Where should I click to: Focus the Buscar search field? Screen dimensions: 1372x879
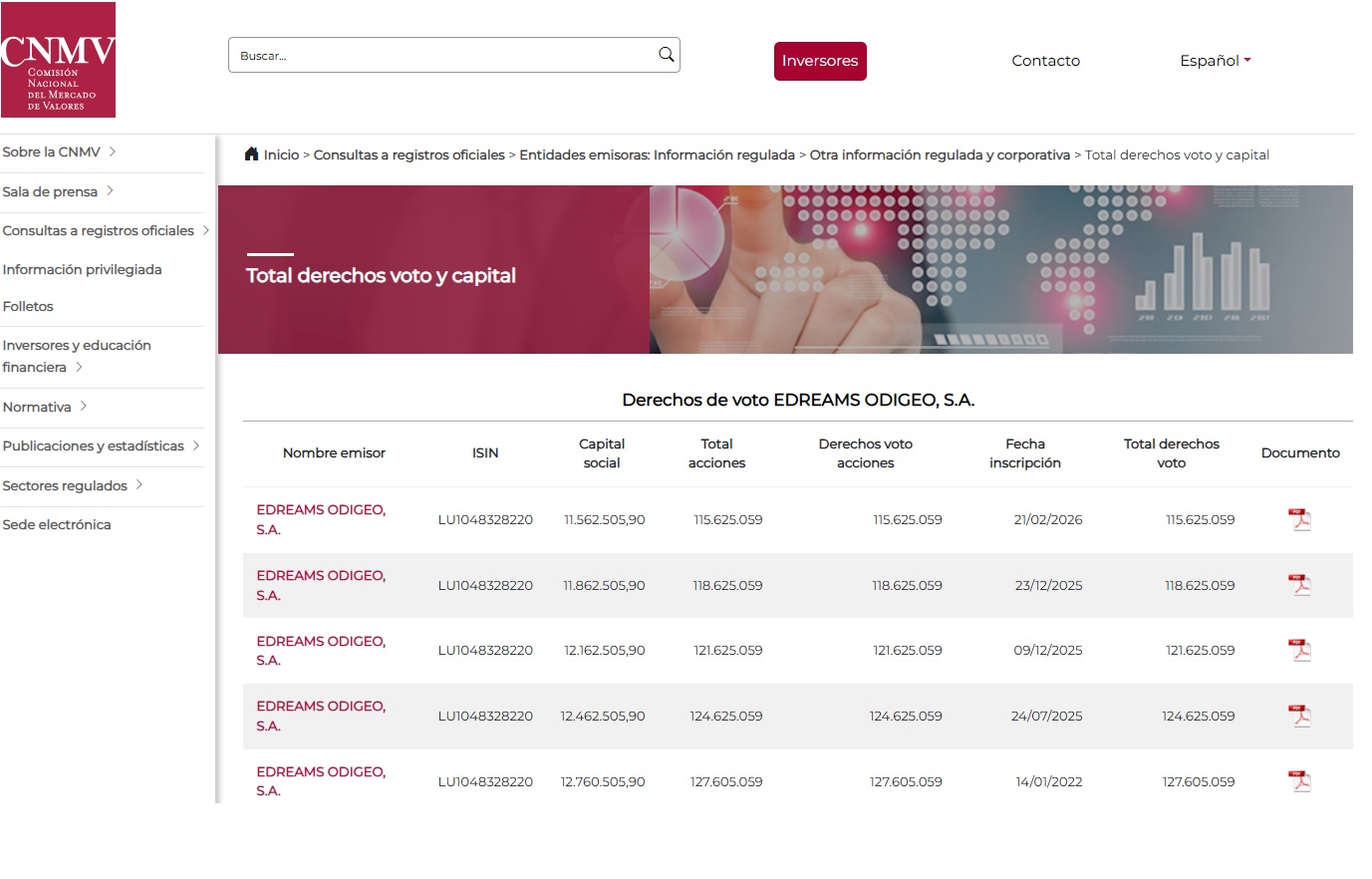click(443, 55)
